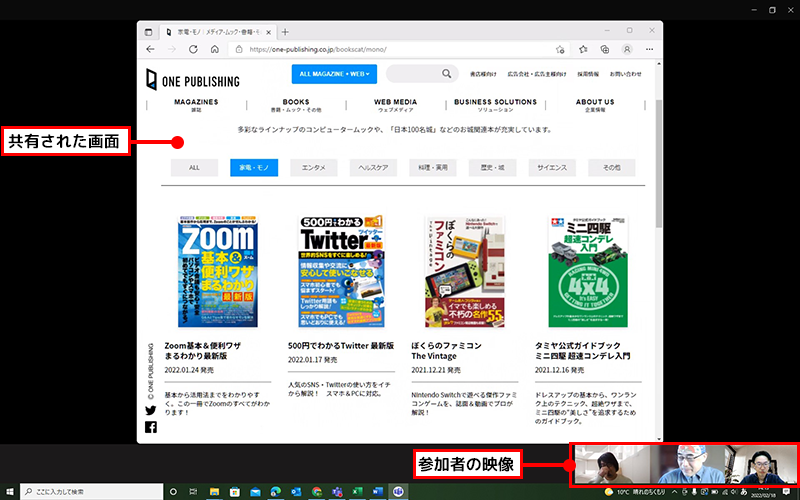Open the Collections icon in Edge
This screenshot has width=800, height=500.
(605, 49)
